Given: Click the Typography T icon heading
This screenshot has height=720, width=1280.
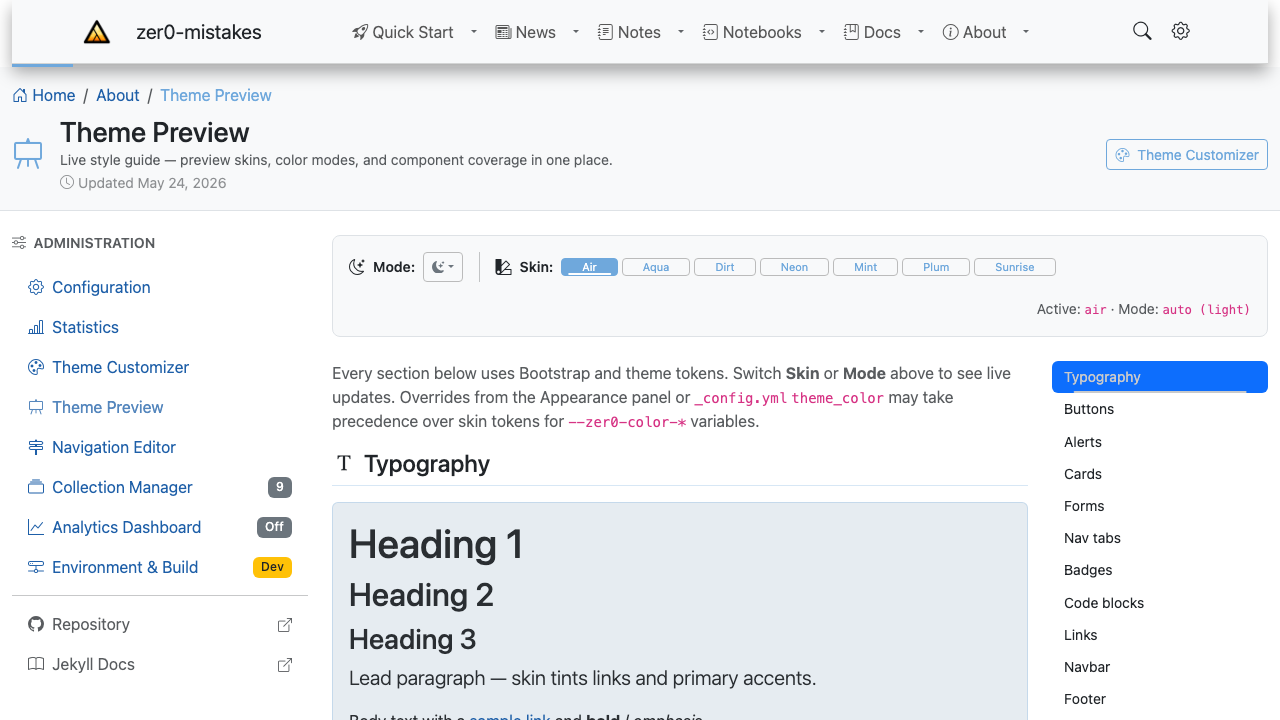Looking at the screenshot, I should point(344,463).
